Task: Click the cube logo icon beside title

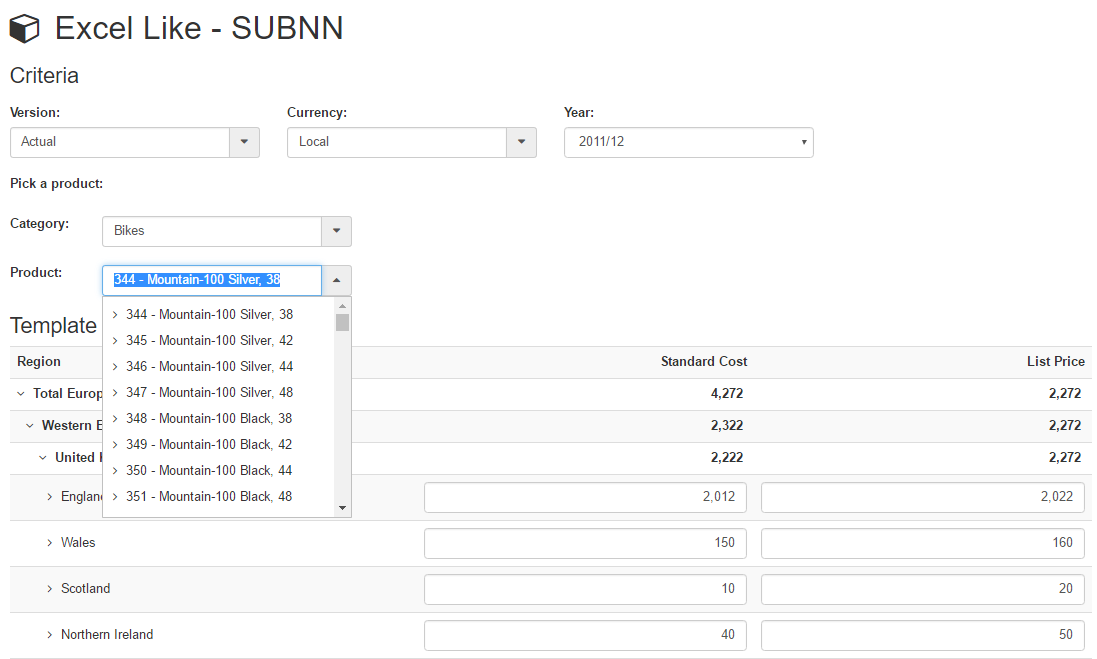Action: (x=24, y=29)
